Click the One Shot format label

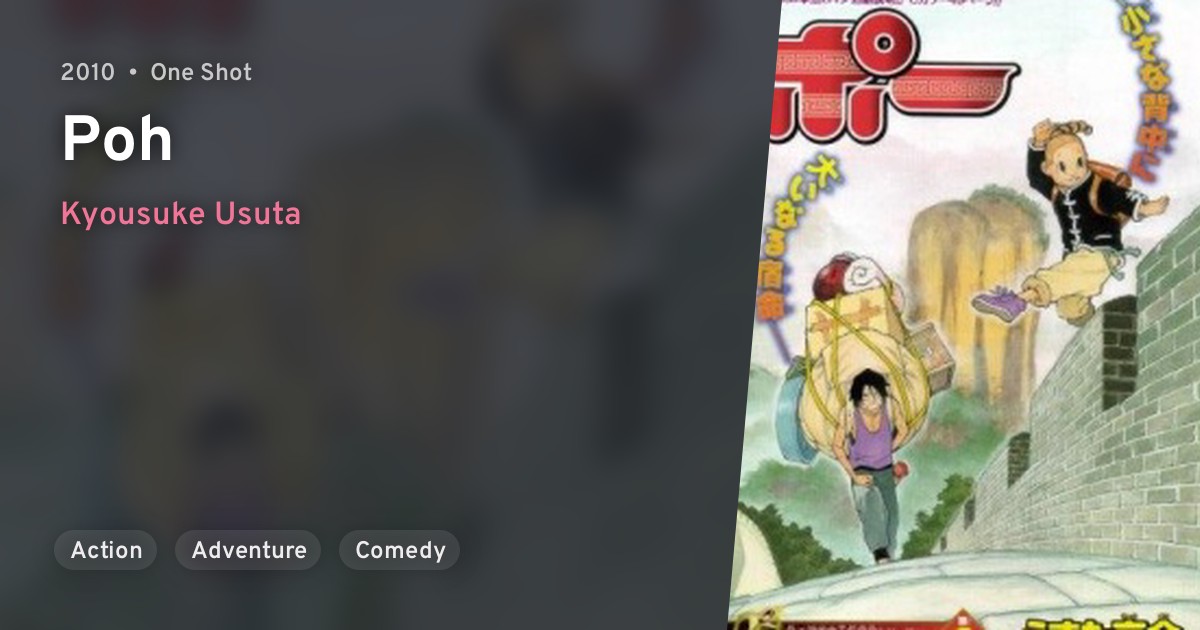(201, 72)
